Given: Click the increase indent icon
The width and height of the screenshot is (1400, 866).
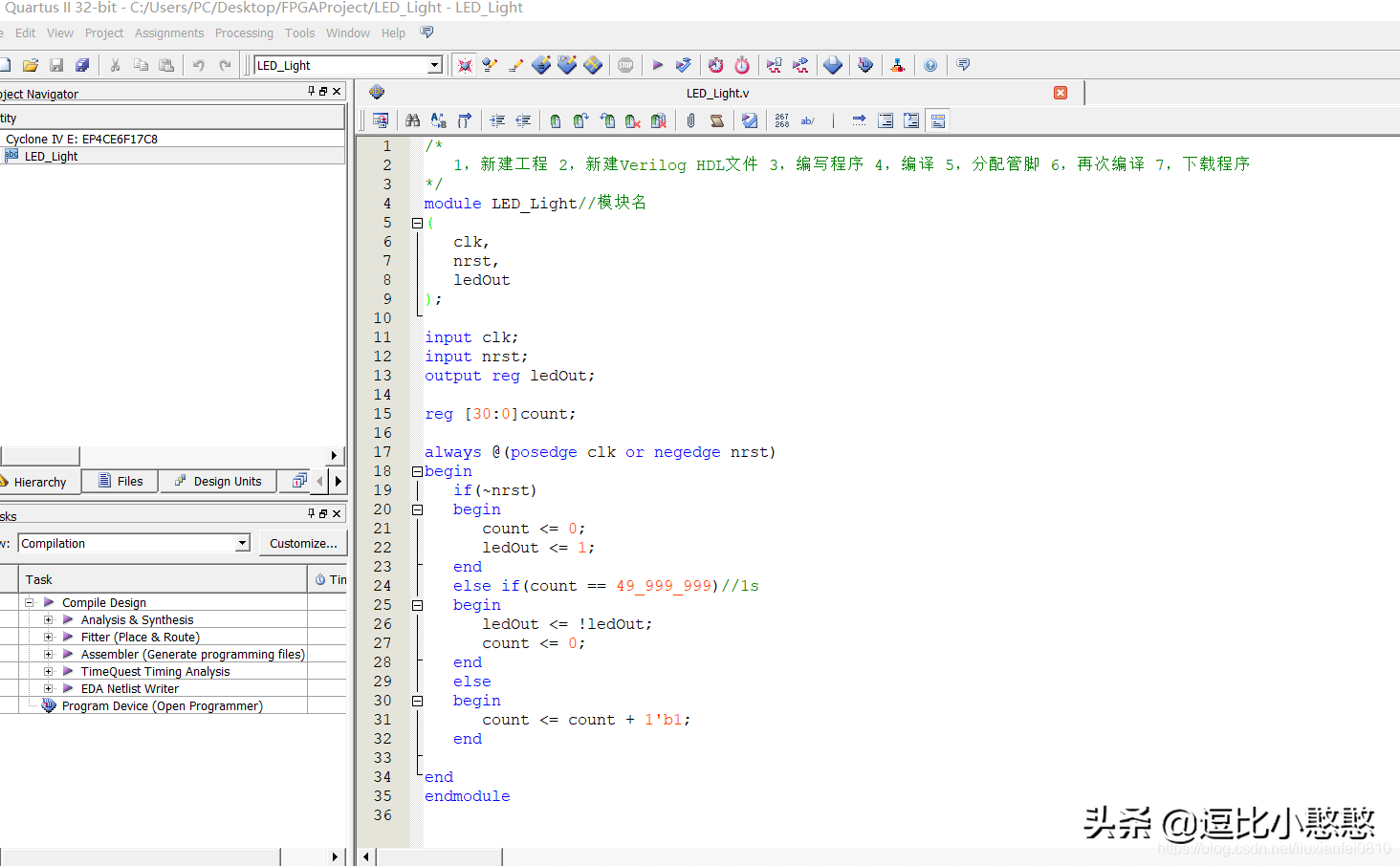Looking at the screenshot, I should [497, 120].
